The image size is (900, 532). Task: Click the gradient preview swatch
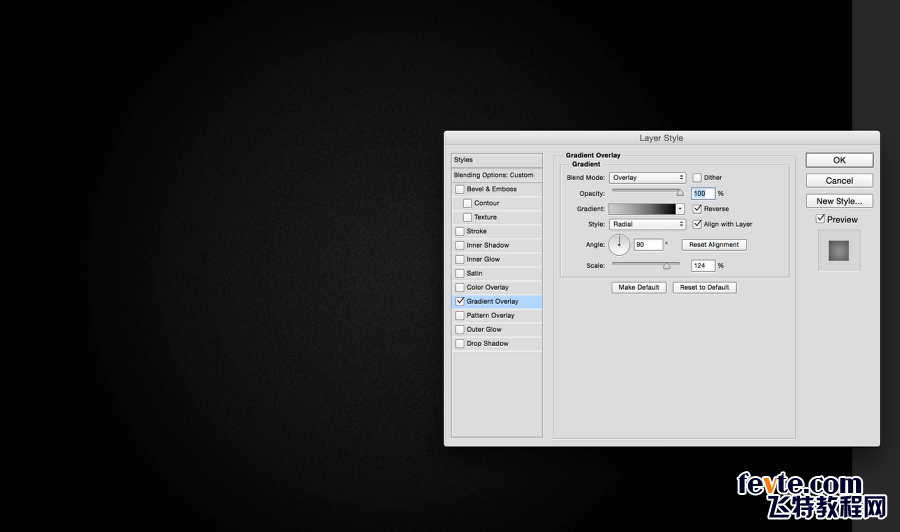click(x=642, y=209)
